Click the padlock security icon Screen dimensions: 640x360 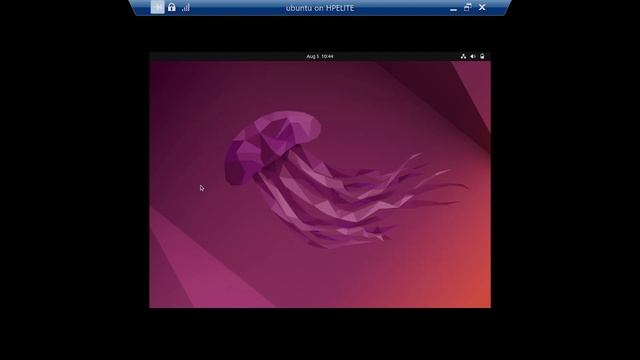point(172,7)
